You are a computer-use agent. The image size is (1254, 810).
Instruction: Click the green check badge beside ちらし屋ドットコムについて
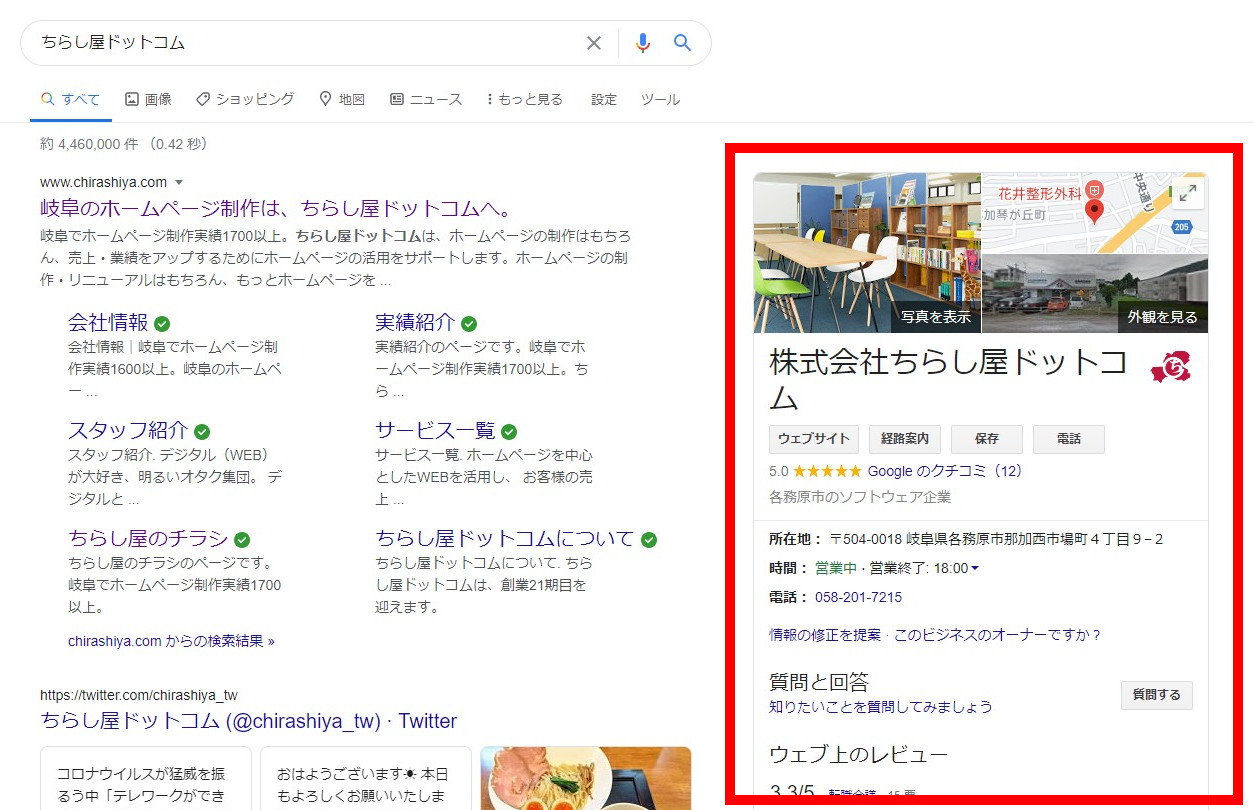click(649, 540)
